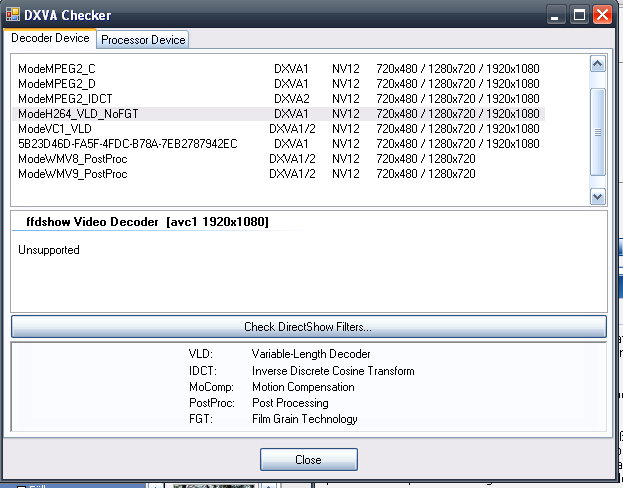
Task: Click the VLD abbreviation label
Action: pos(201,354)
